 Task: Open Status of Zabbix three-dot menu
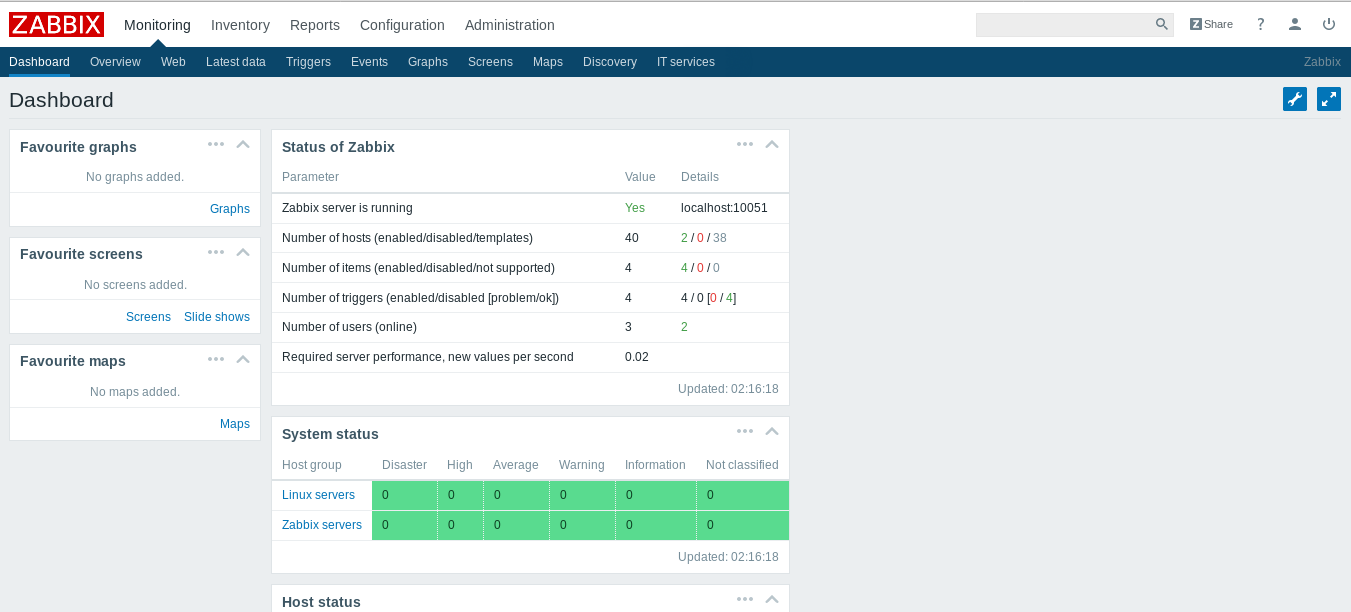coord(745,144)
